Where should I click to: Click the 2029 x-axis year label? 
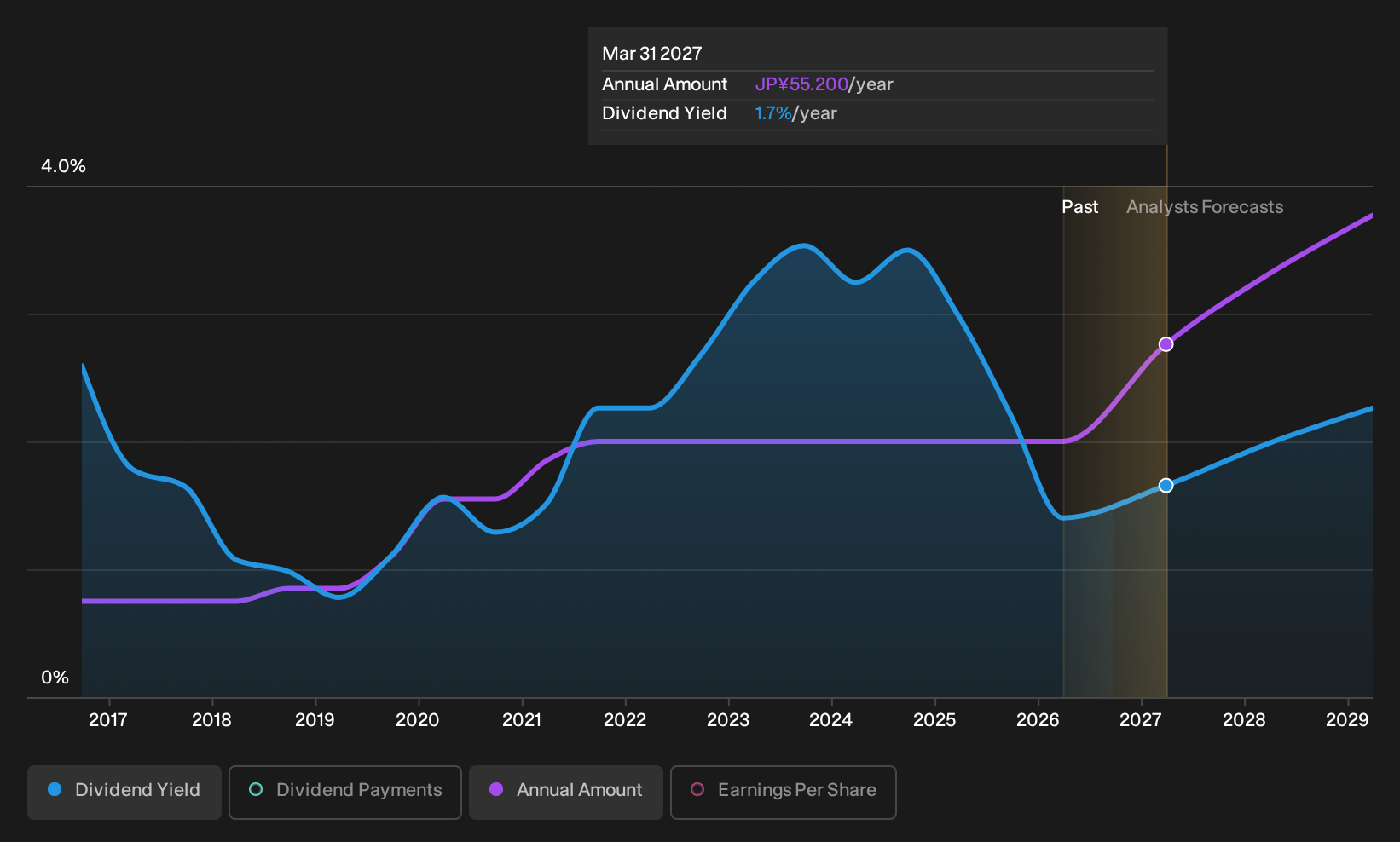point(1347,720)
